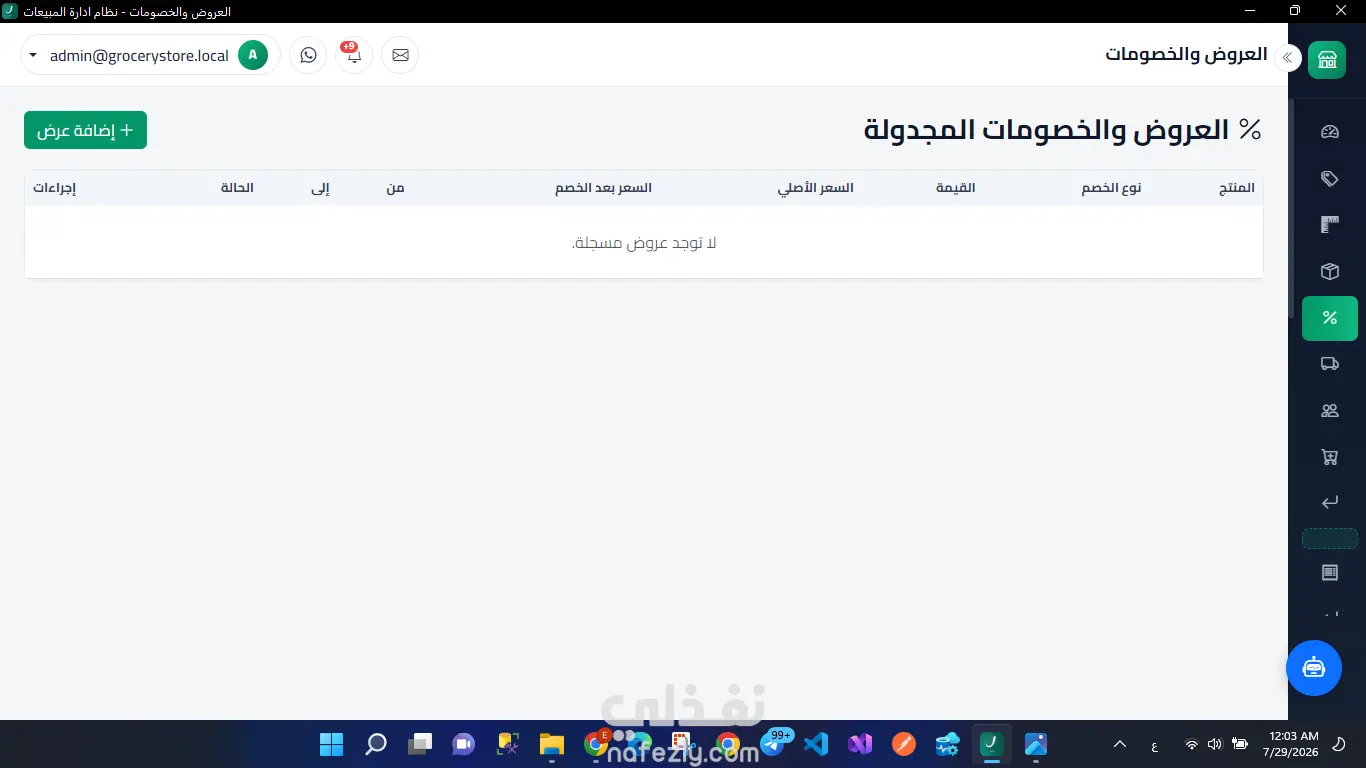The height and width of the screenshot is (768, 1366).
Task: Open Windows taskbar search
Action: [x=375, y=744]
